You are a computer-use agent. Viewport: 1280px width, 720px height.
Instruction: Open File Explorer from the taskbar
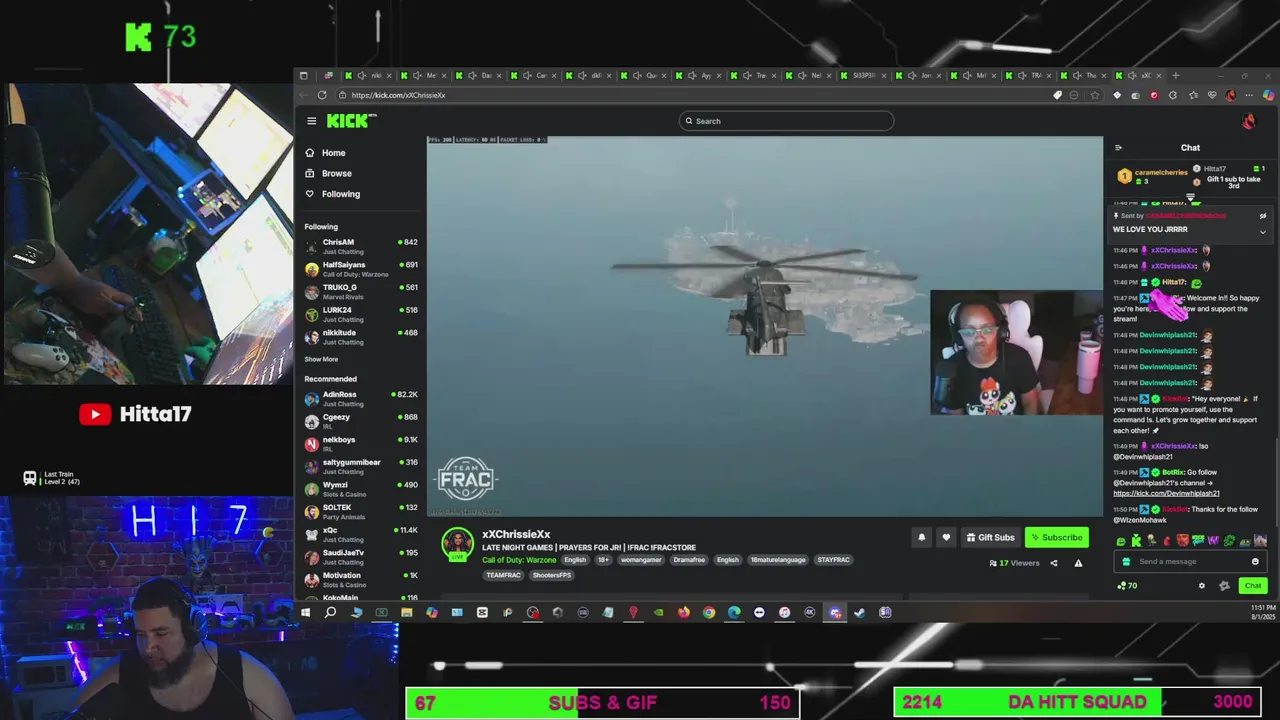click(407, 612)
